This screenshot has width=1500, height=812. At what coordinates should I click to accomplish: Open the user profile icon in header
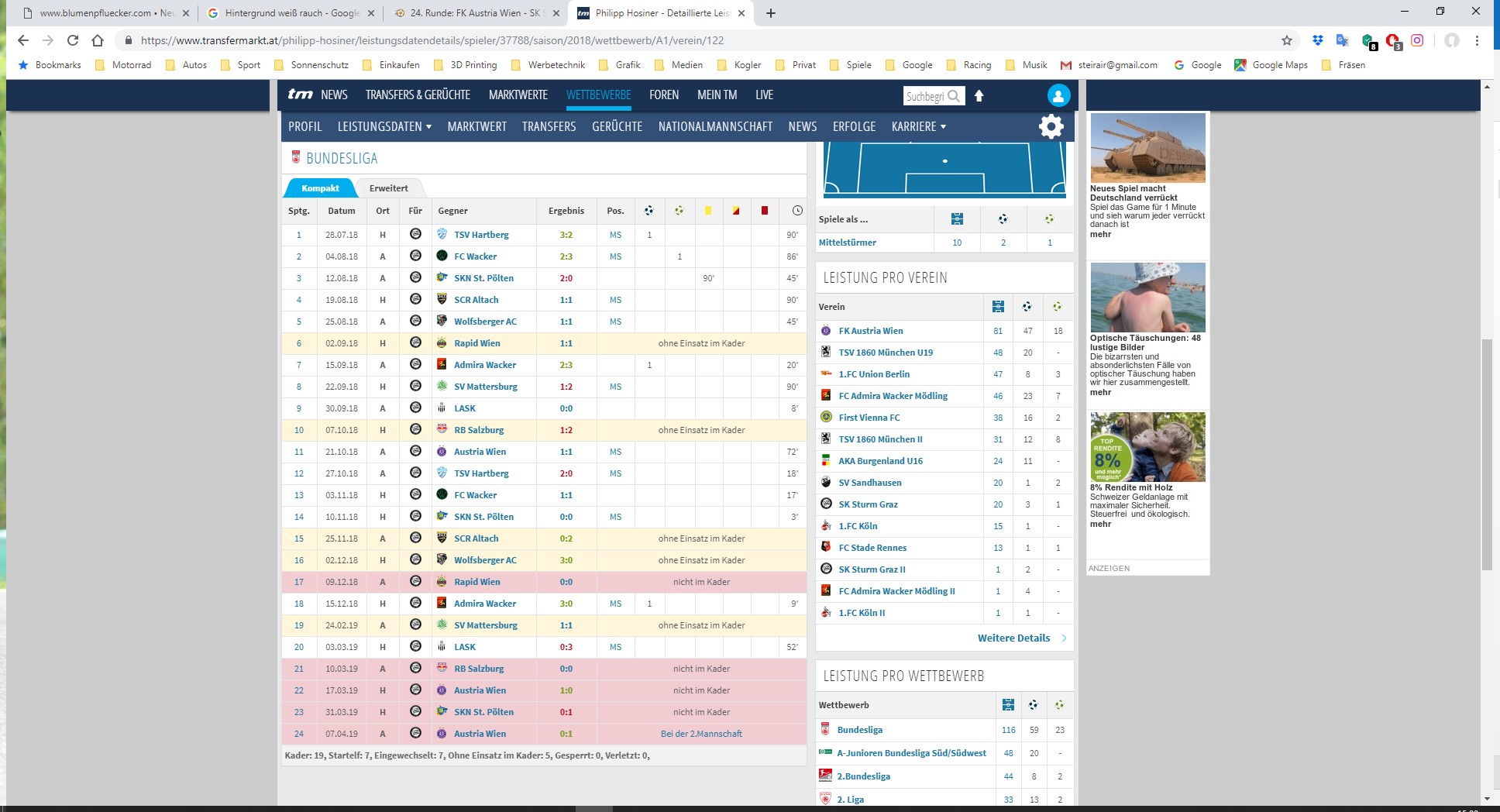[1058, 95]
